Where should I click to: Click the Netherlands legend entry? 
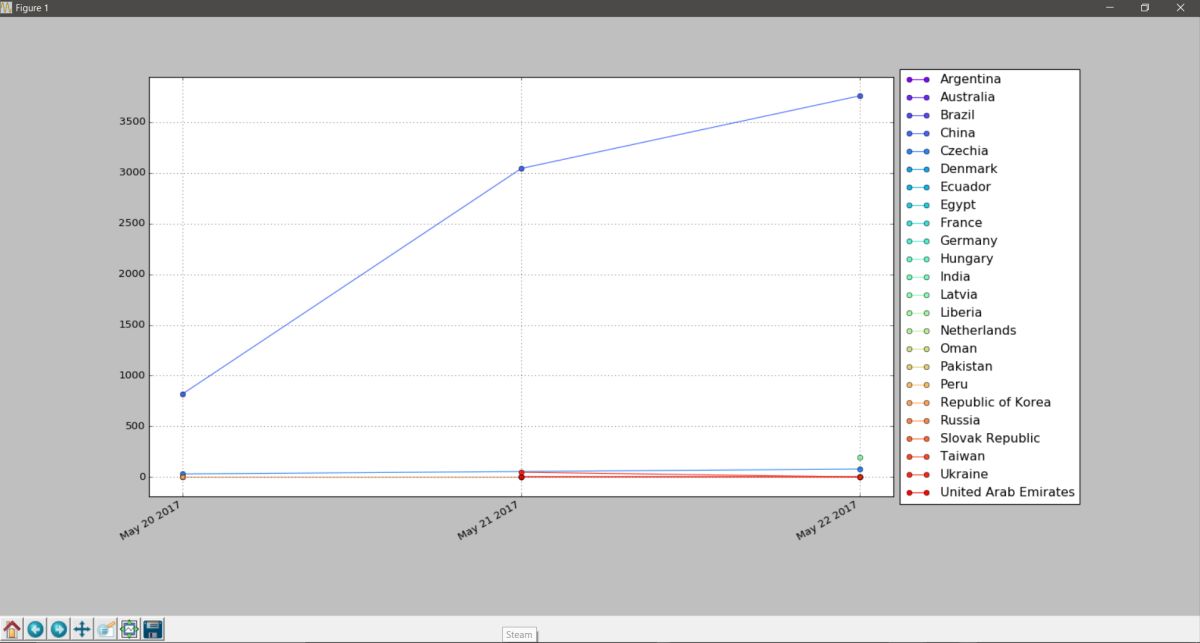(960, 331)
